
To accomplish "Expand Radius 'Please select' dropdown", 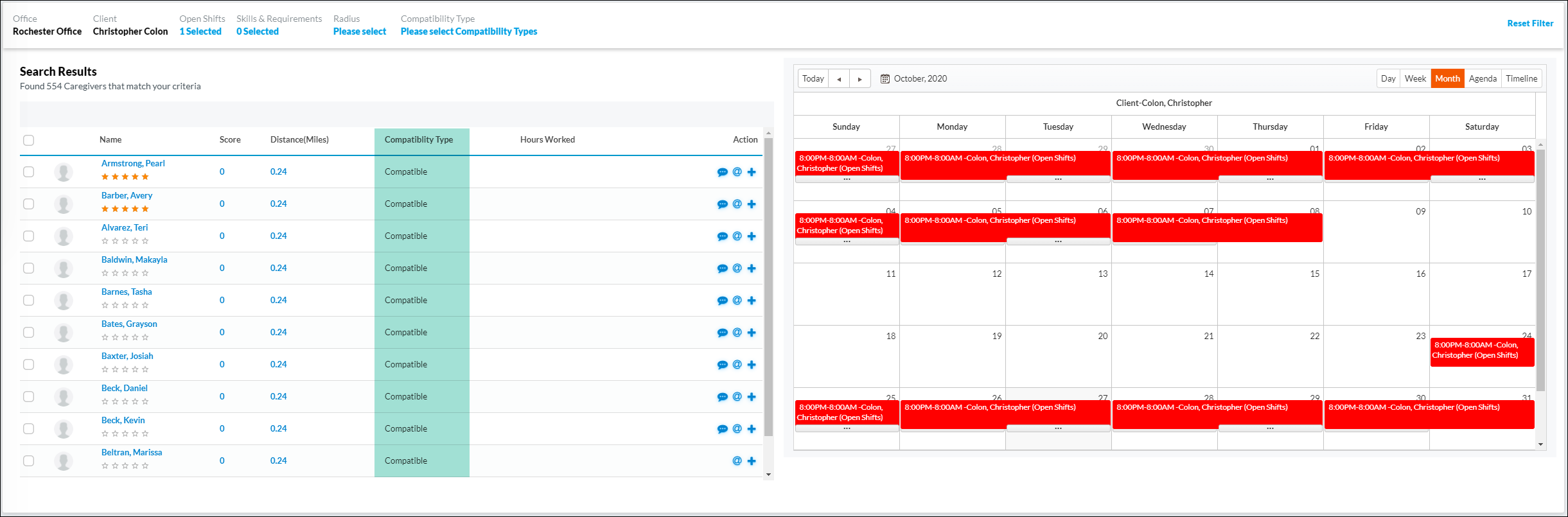I will point(359,31).
